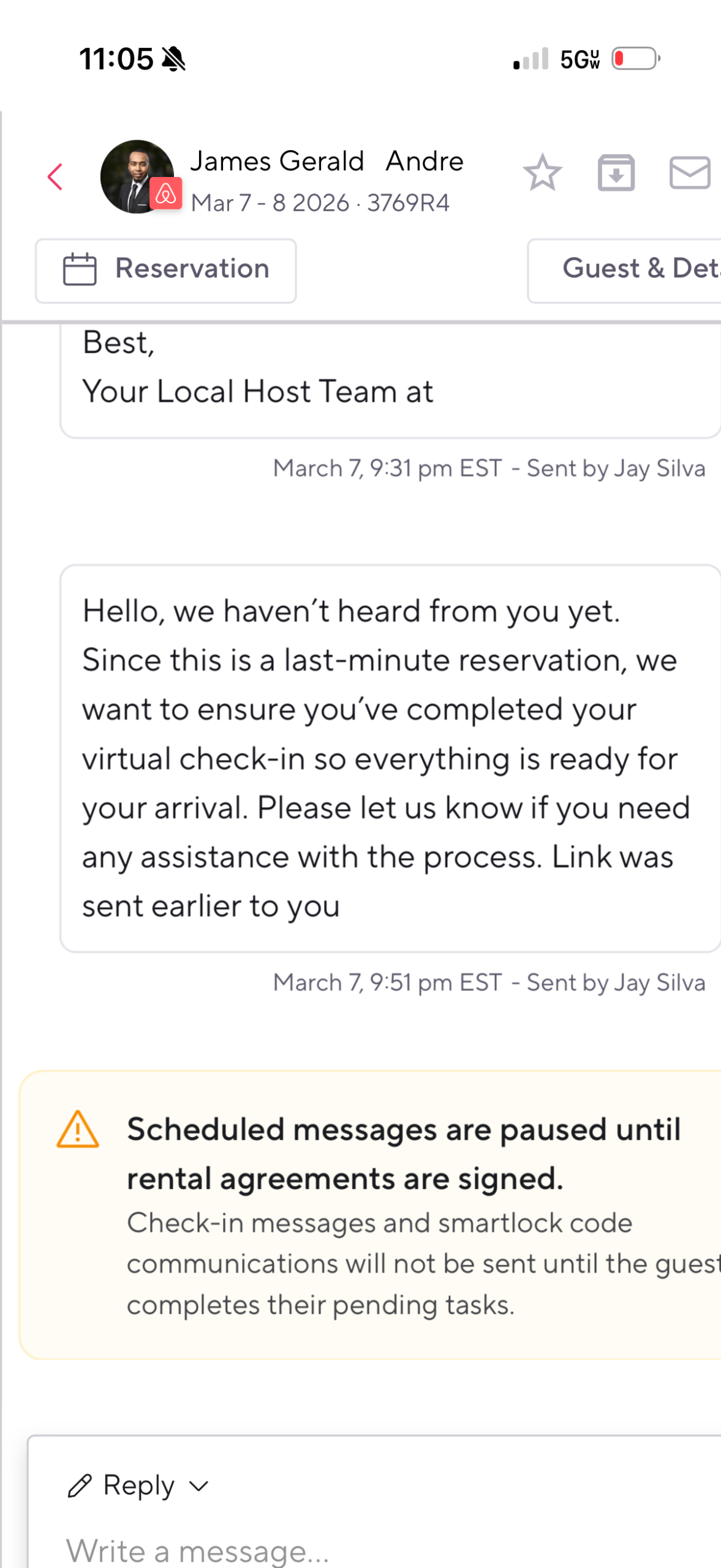Open the Reservation tab
Screen dimensions: 721x1568
tap(166, 270)
